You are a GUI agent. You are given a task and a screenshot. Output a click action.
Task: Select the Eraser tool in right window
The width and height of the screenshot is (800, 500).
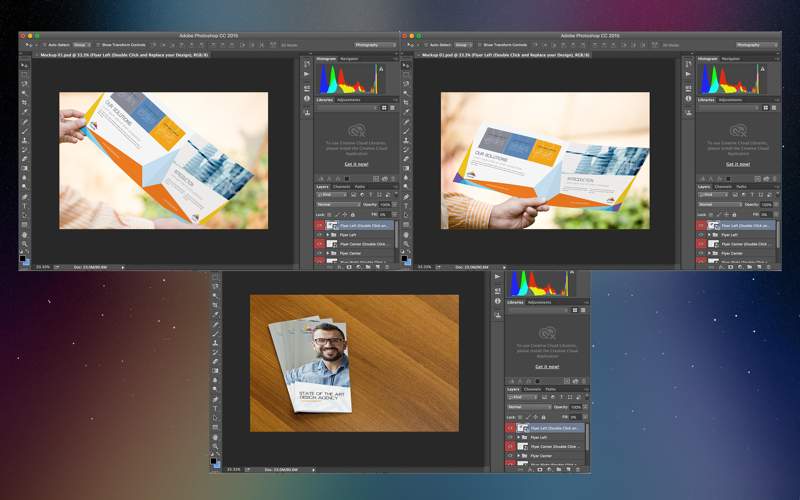tap(406, 159)
